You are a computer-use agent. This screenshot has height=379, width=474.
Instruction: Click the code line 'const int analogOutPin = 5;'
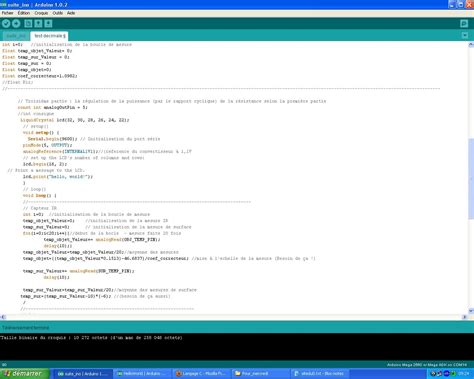pos(53,107)
